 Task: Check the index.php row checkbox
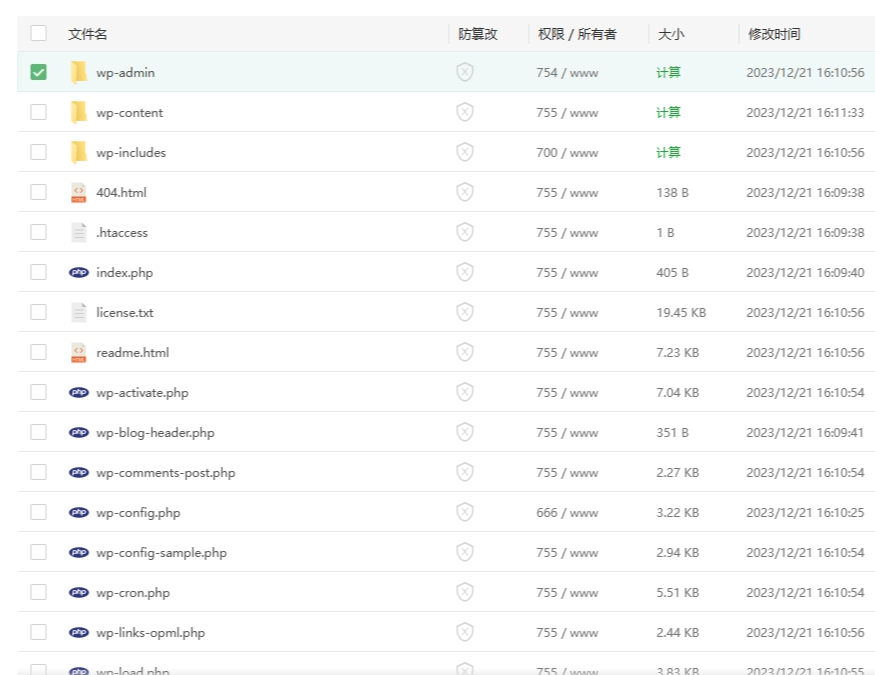(39, 272)
